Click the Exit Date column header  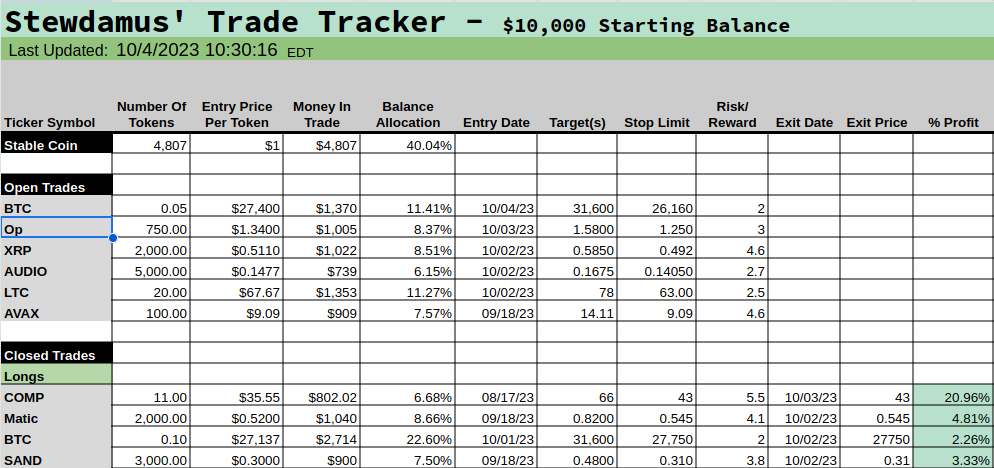pyautogui.click(x=804, y=122)
